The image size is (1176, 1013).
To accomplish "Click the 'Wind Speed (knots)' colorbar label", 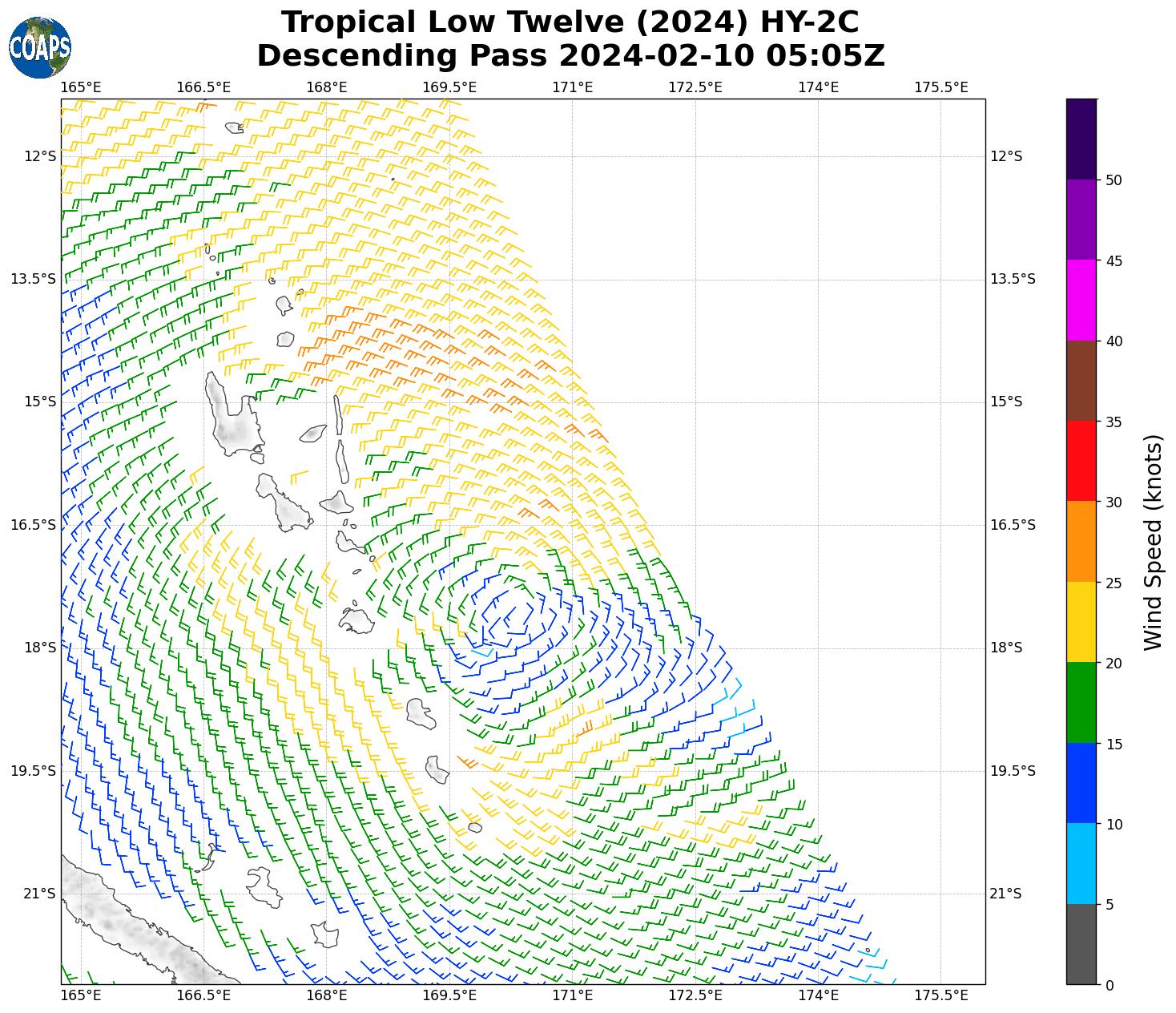I will (x=1152, y=542).
